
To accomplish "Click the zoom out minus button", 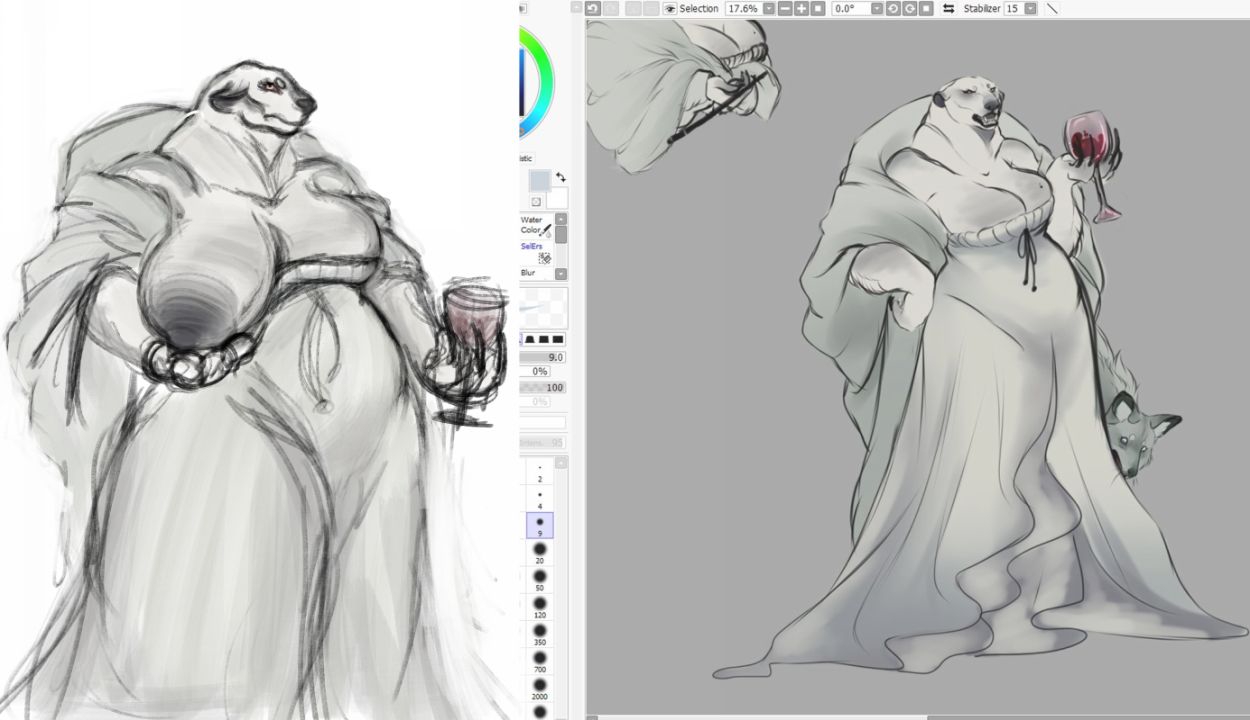I will click(785, 8).
